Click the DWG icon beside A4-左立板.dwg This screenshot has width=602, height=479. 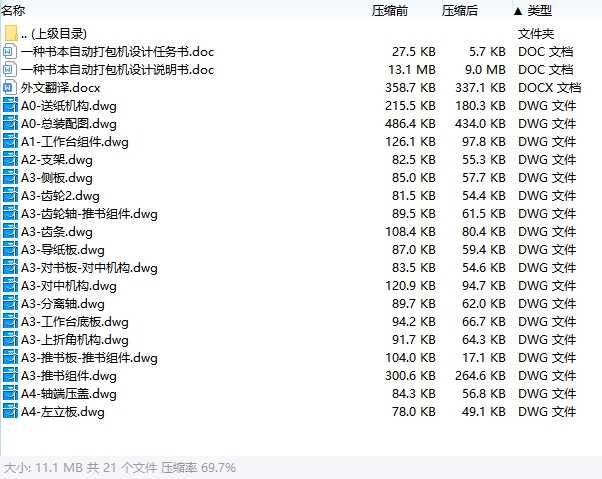pyautogui.click(x=10, y=412)
